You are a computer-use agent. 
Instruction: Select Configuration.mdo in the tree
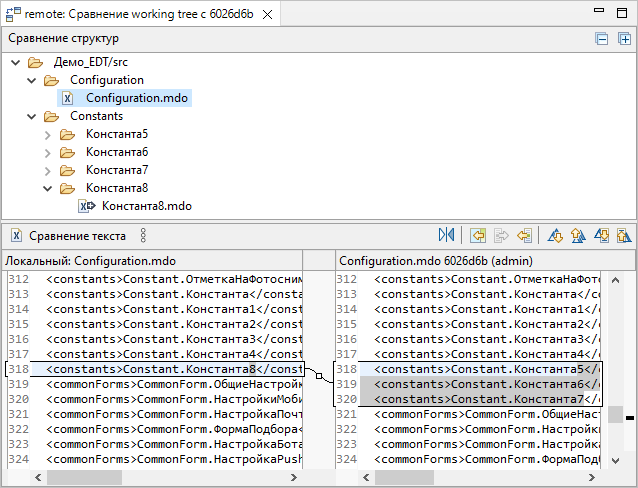[136, 98]
